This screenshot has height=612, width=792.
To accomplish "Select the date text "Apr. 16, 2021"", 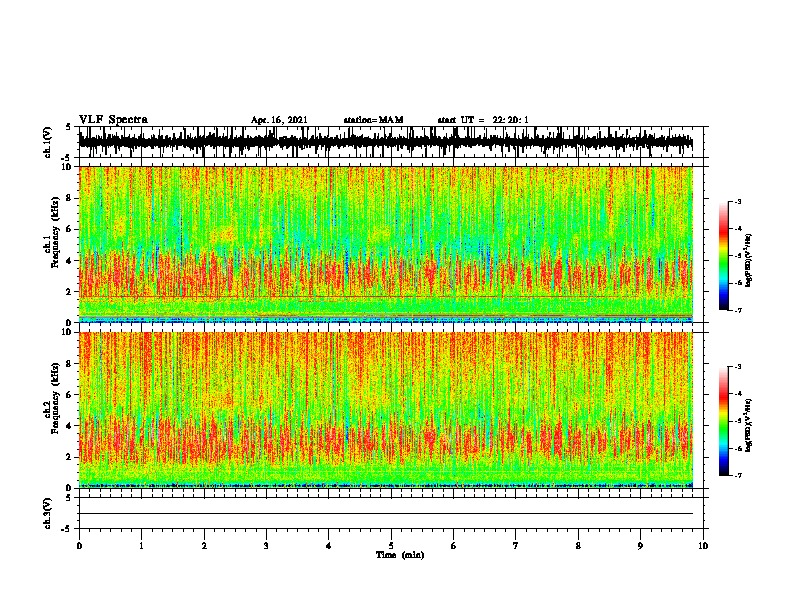I will (x=279, y=120).
